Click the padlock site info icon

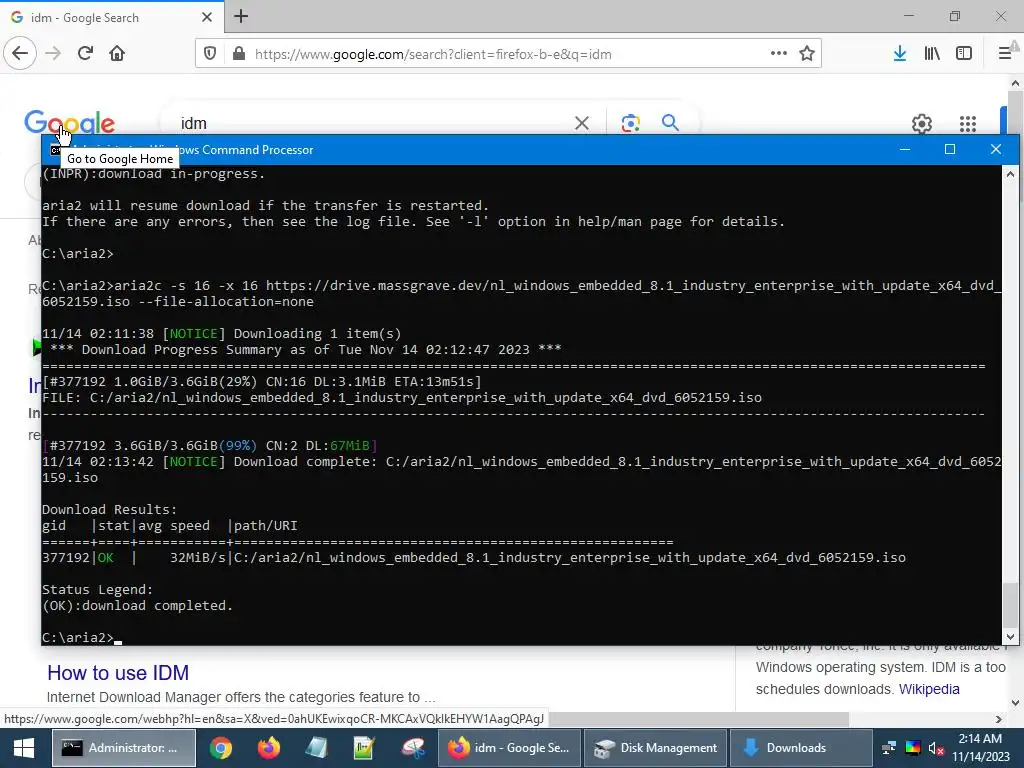pyautogui.click(x=239, y=54)
